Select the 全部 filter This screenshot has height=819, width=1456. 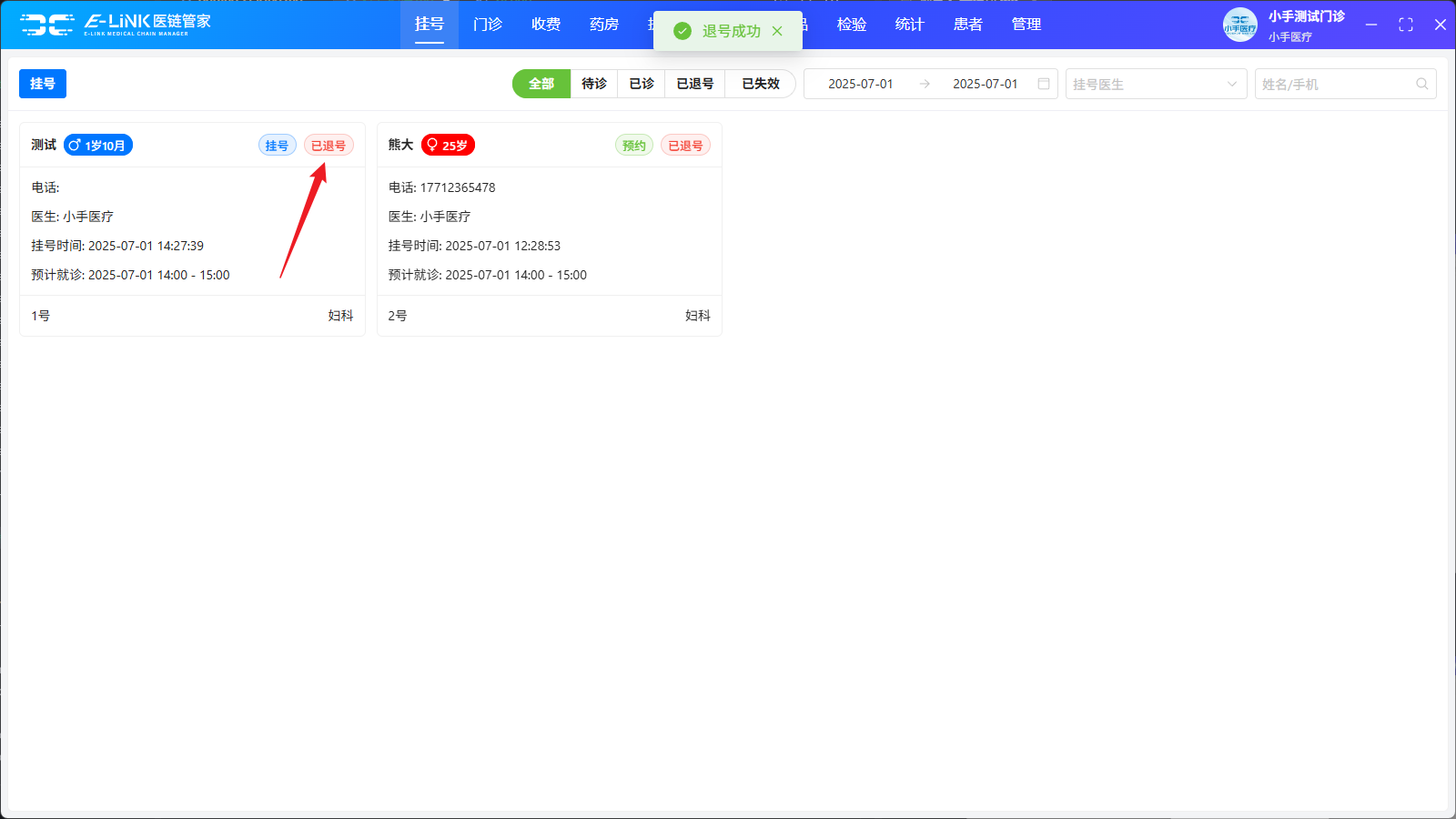coord(541,84)
